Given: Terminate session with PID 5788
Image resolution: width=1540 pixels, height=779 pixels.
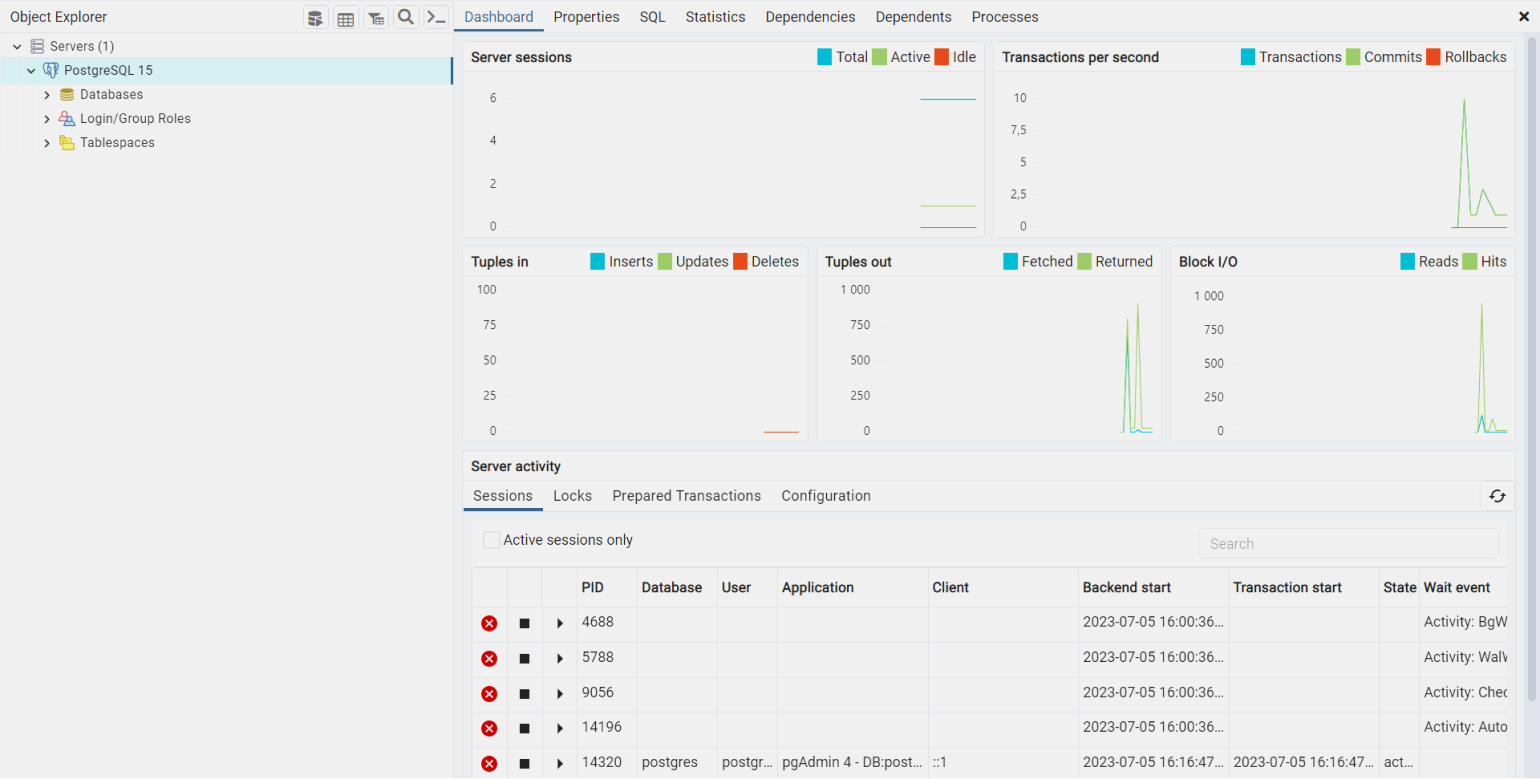Looking at the screenshot, I should pos(489,659).
